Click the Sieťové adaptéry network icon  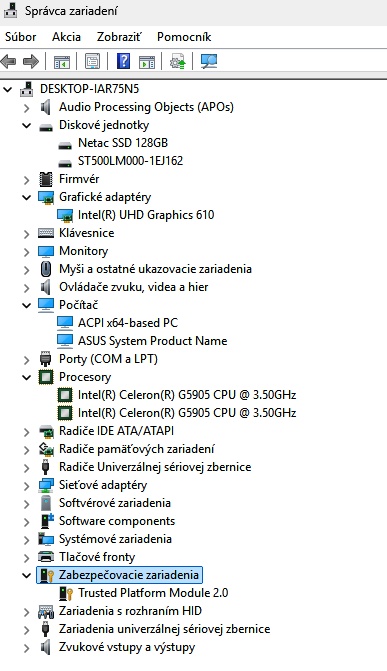click(46, 485)
